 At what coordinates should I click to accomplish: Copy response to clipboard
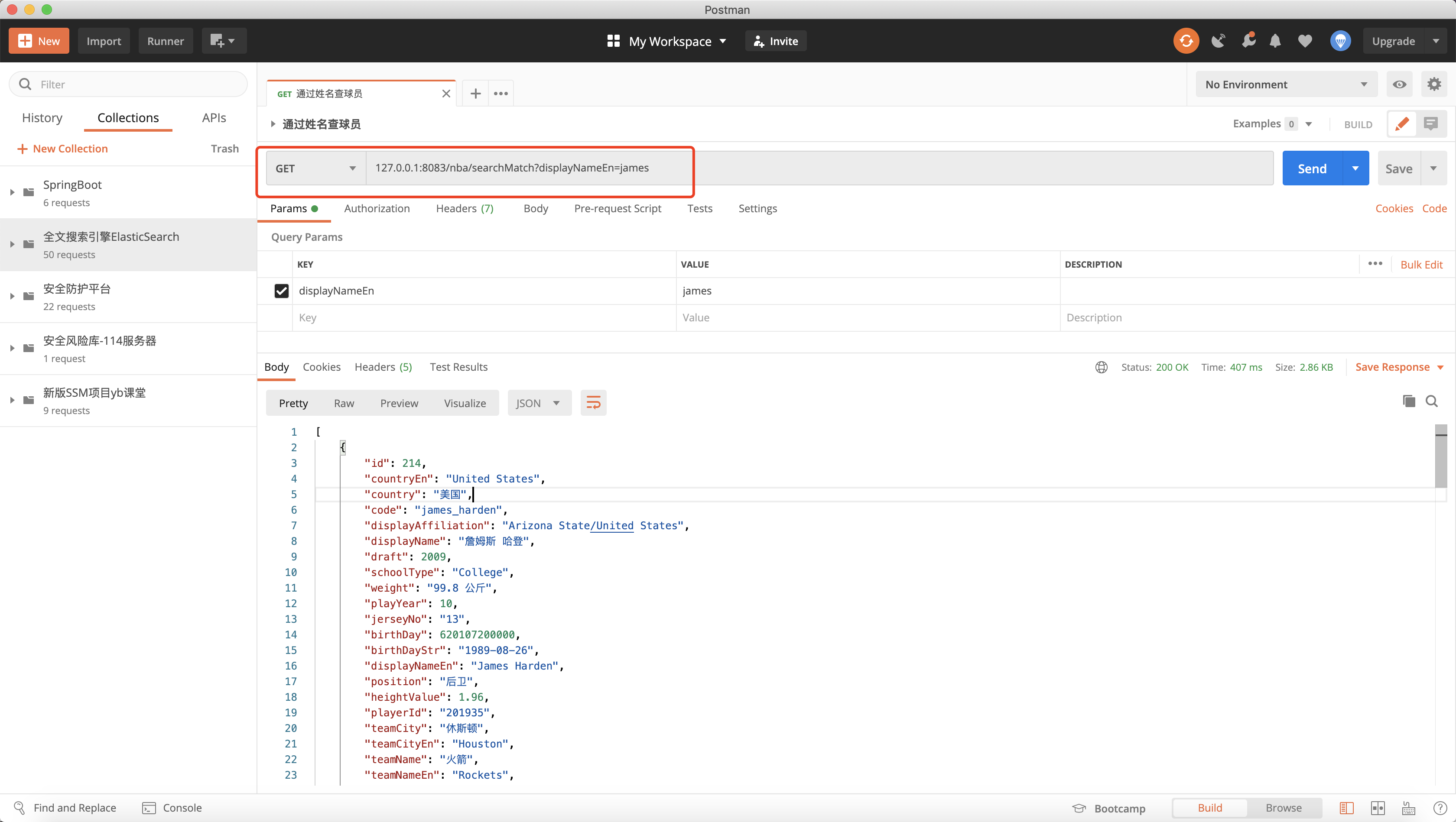click(1408, 401)
